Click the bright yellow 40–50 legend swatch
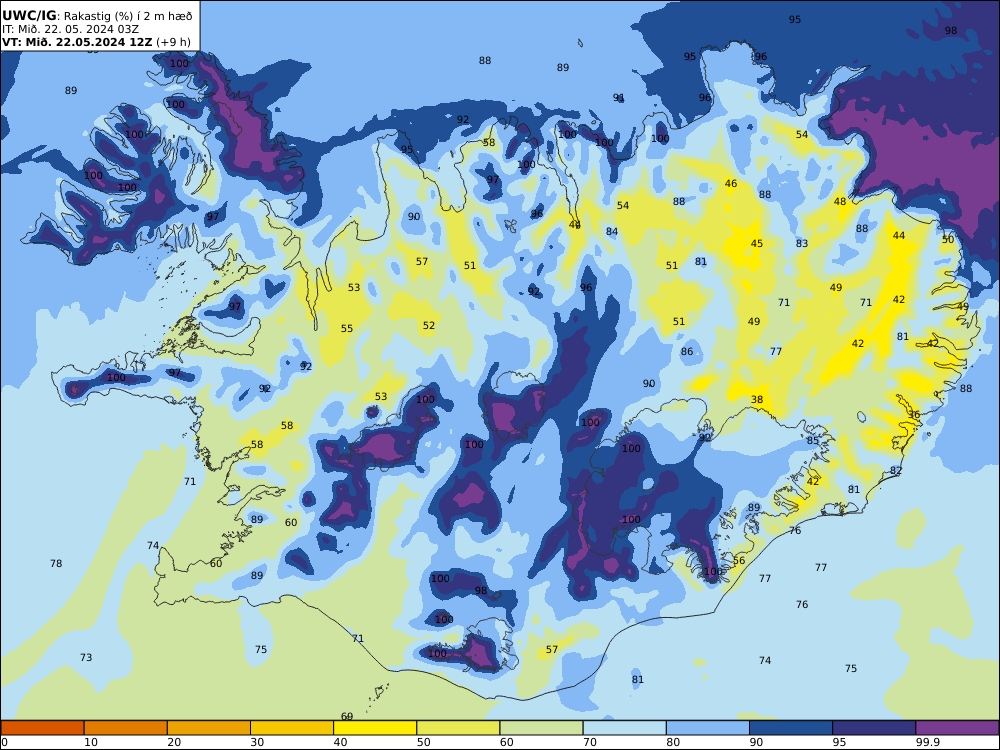The width and height of the screenshot is (1000, 750). pyautogui.click(x=375, y=728)
